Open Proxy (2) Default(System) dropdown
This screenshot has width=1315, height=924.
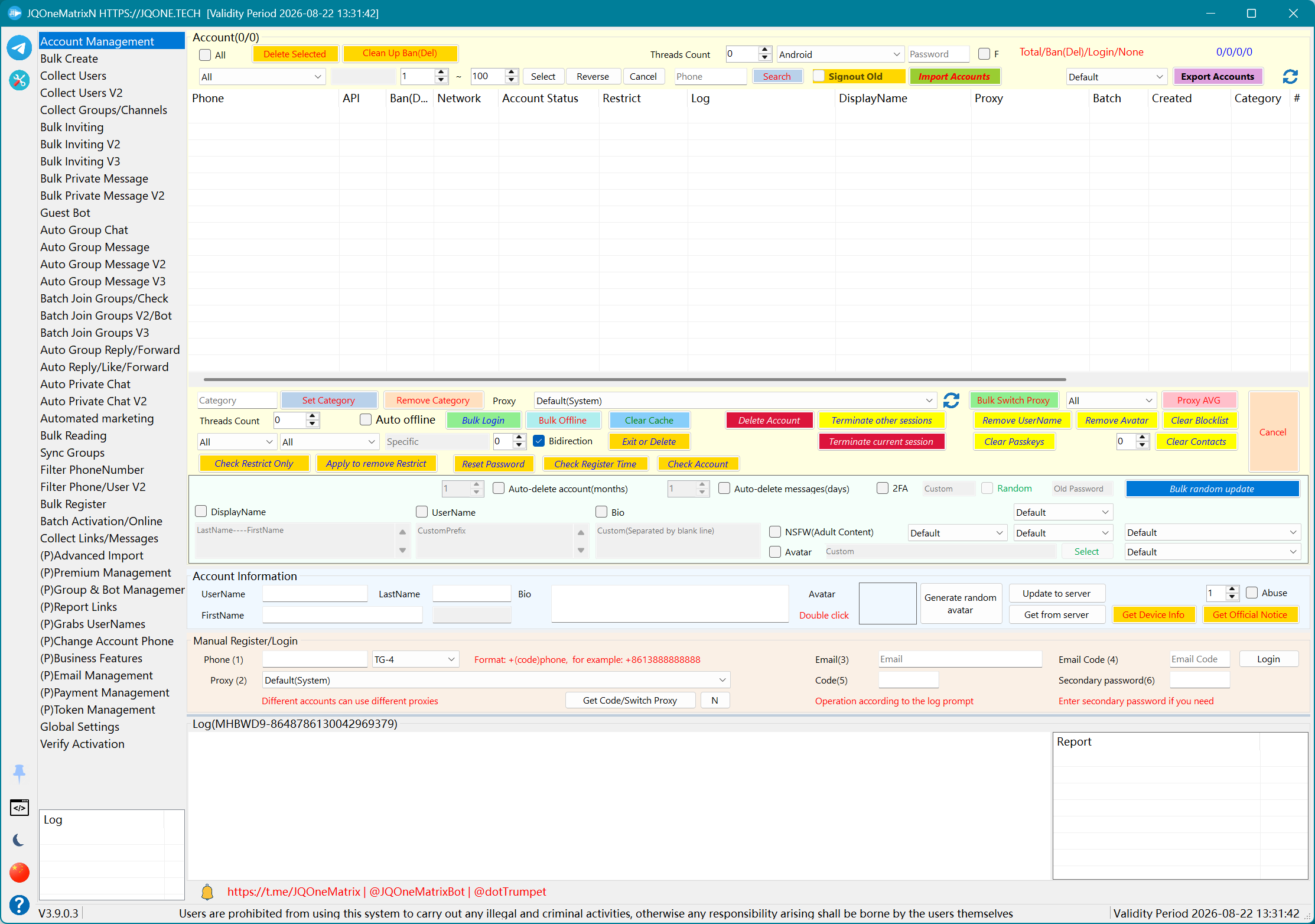(x=496, y=680)
